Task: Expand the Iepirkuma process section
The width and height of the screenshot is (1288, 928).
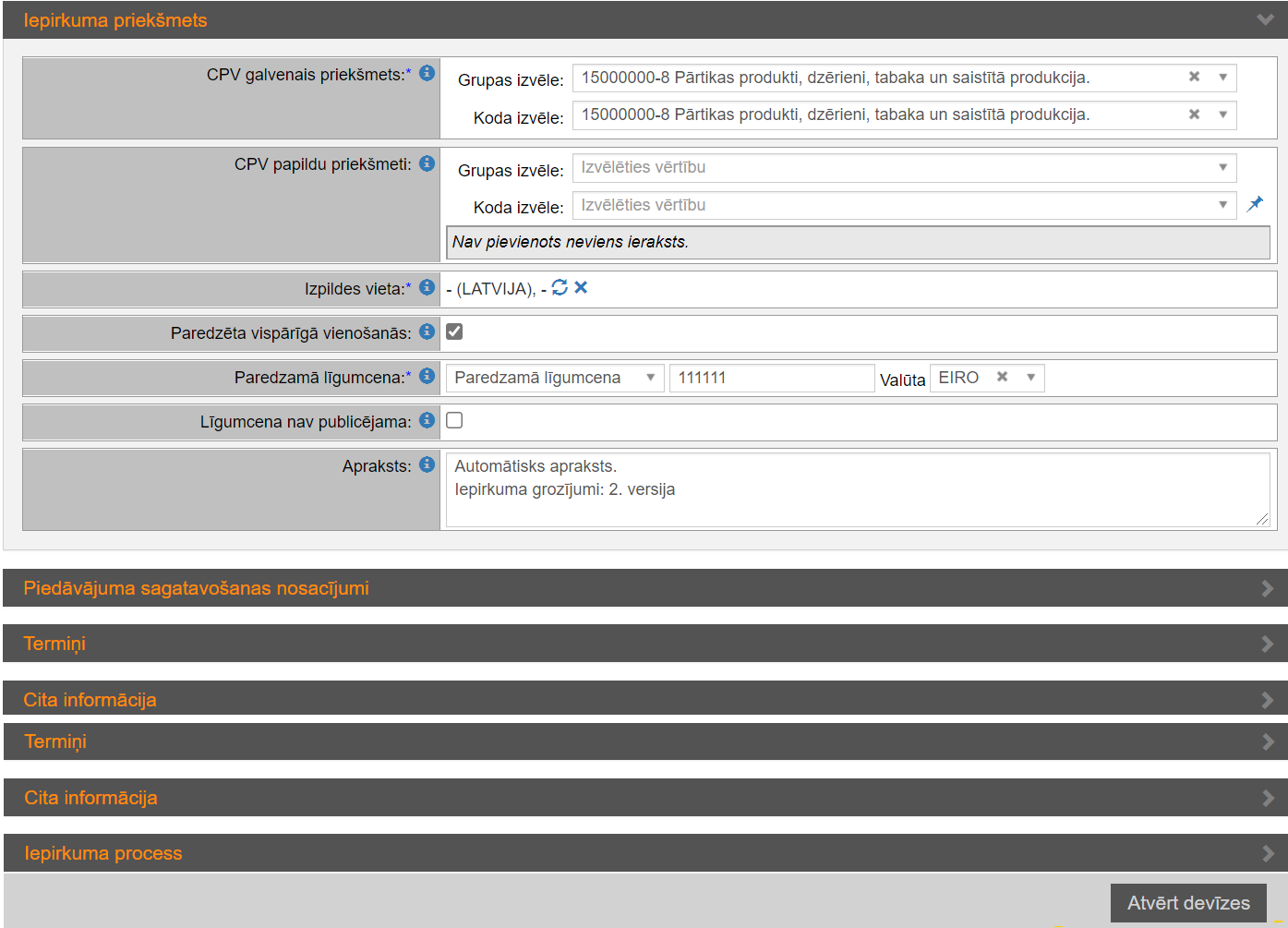Action: pos(644,853)
